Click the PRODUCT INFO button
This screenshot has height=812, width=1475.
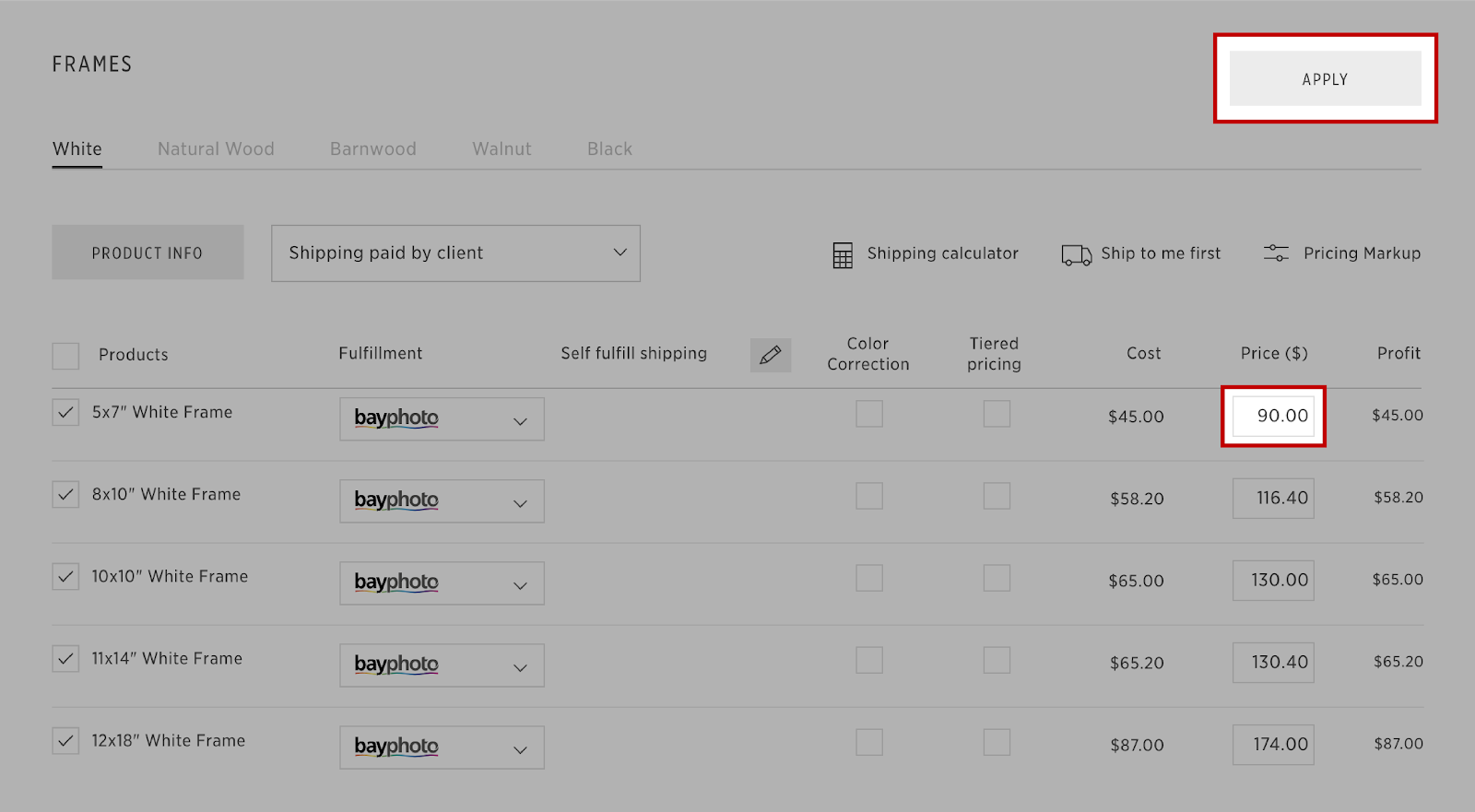point(147,253)
